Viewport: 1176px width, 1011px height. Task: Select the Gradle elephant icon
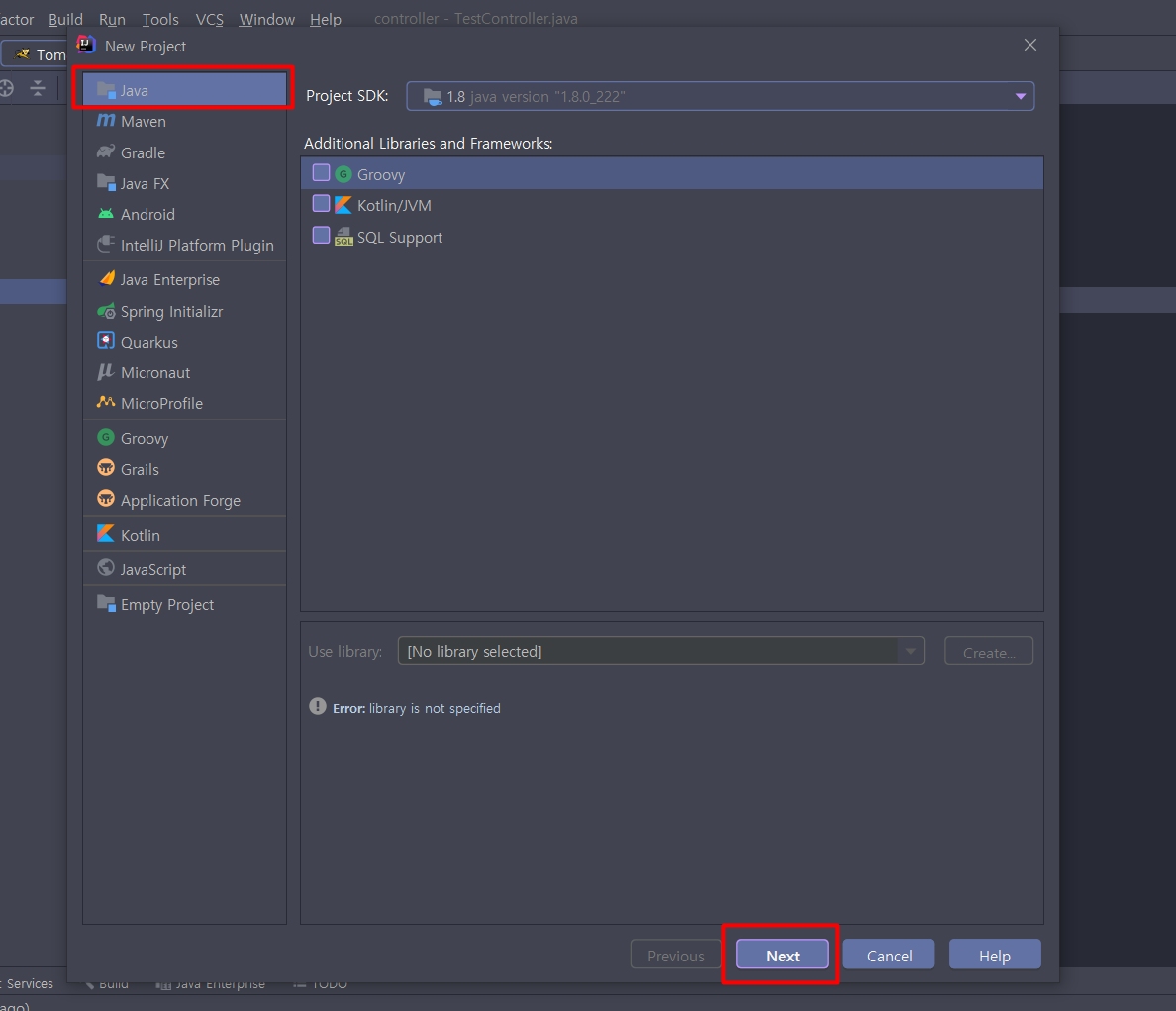[106, 152]
